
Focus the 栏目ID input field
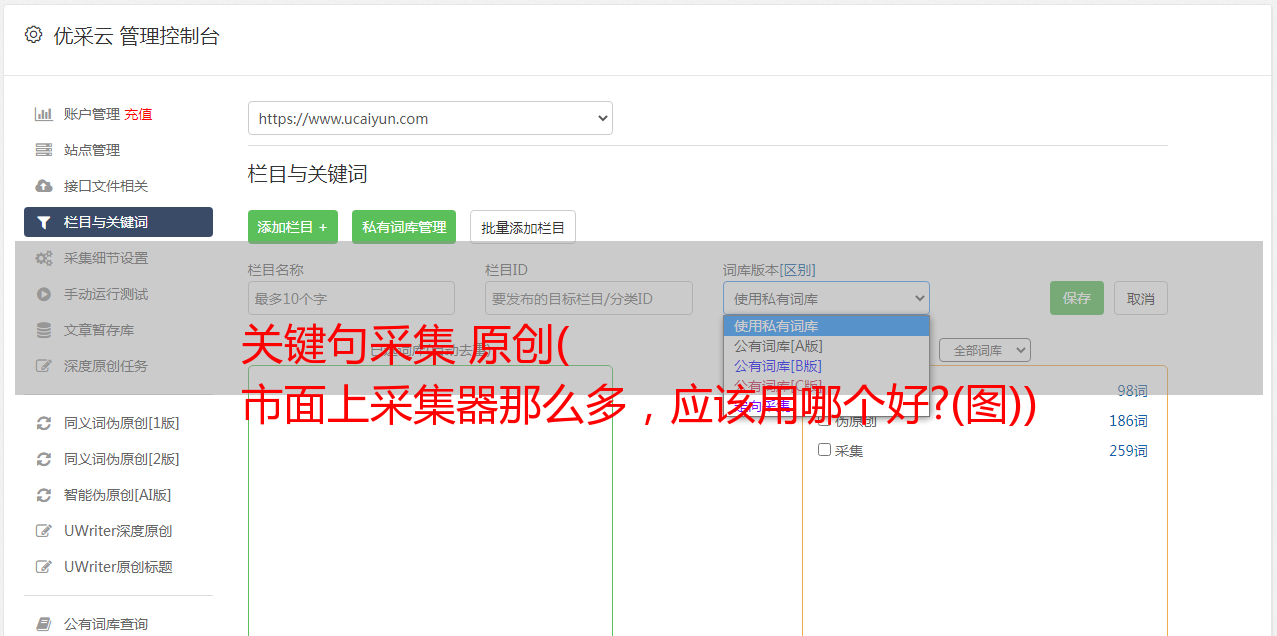(589, 298)
